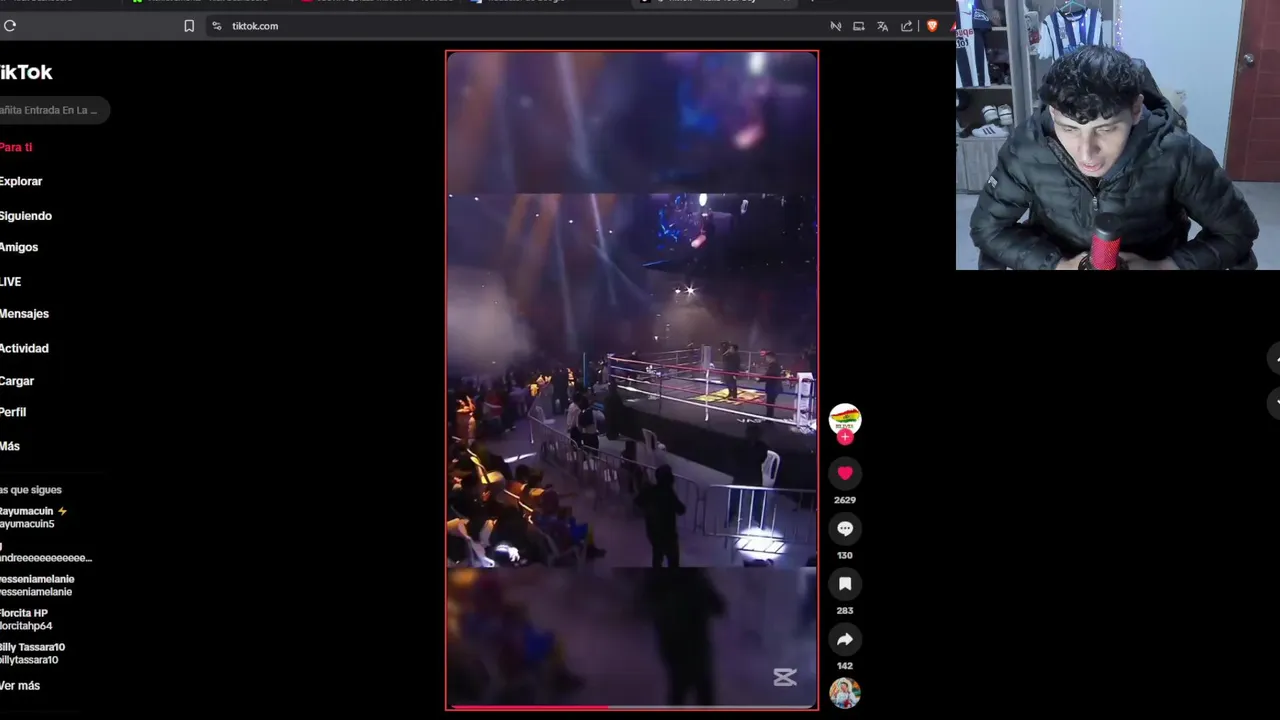Open the Para ti feed
The height and width of the screenshot is (720, 1280).
(16, 147)
